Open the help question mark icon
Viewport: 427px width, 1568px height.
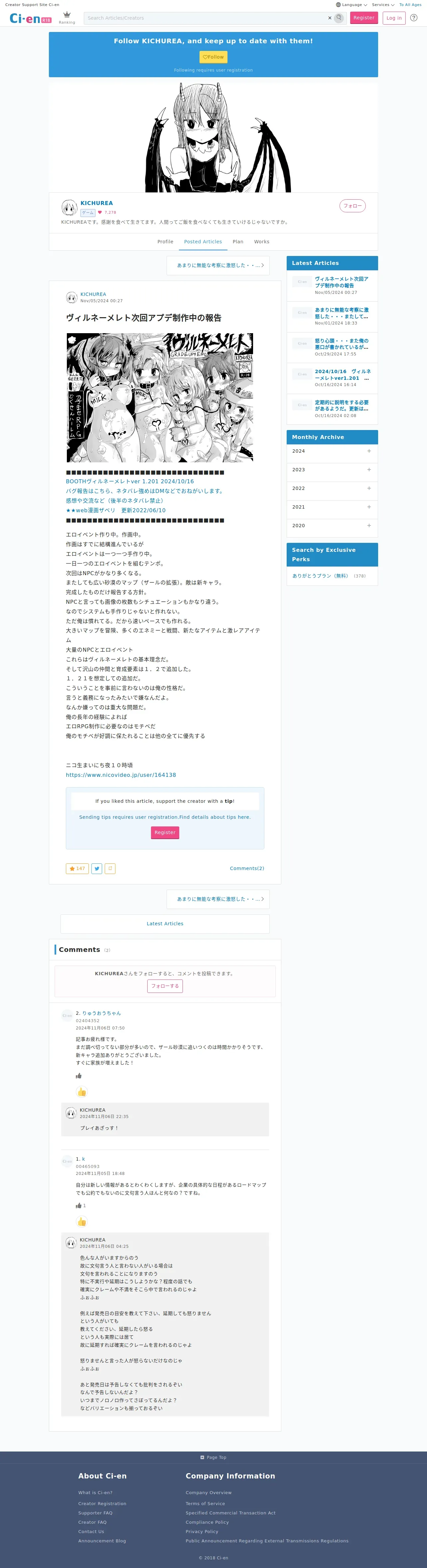[414, 18]
